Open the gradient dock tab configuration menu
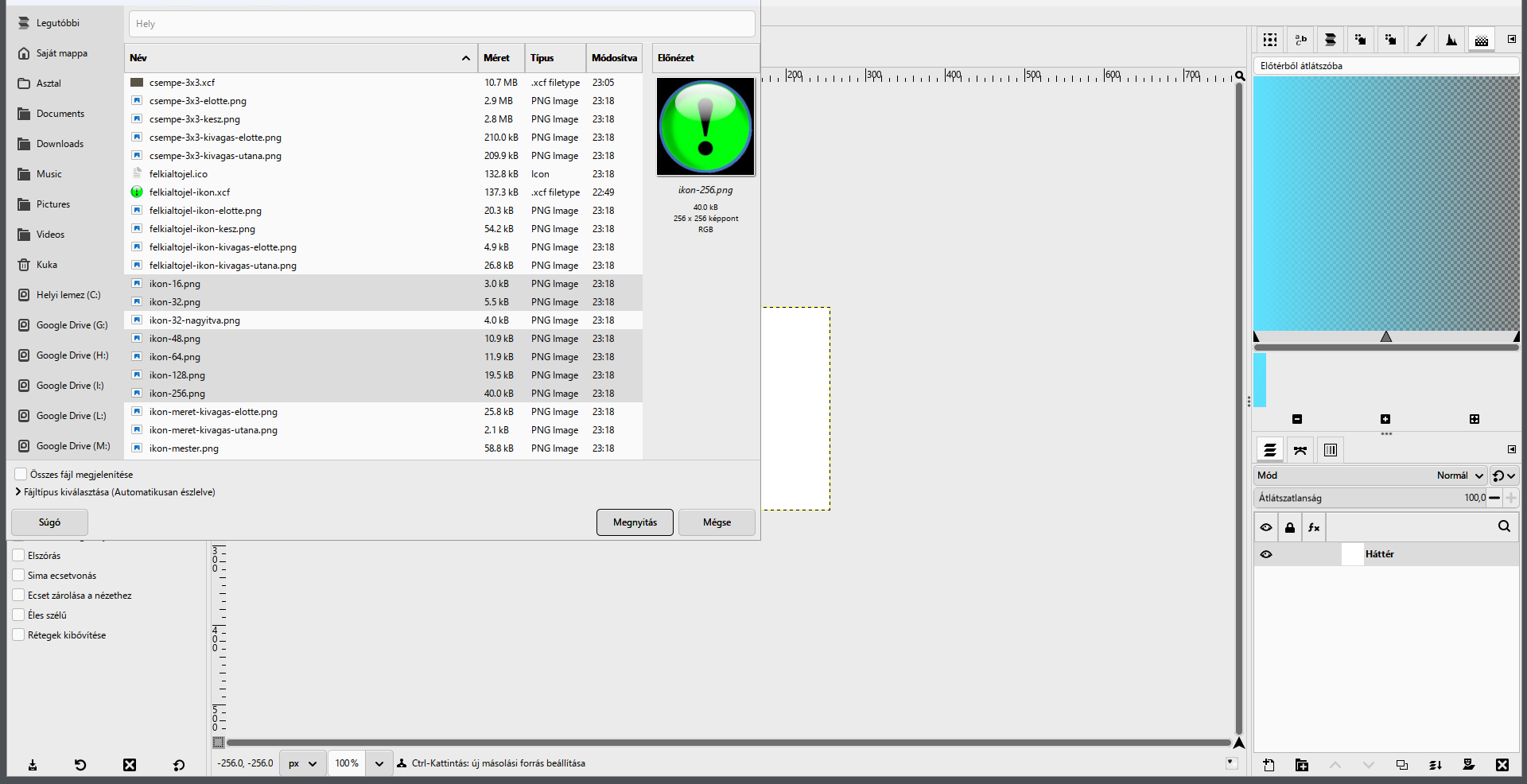Viewport: 1527px width, 784px height. (1512, 39)
